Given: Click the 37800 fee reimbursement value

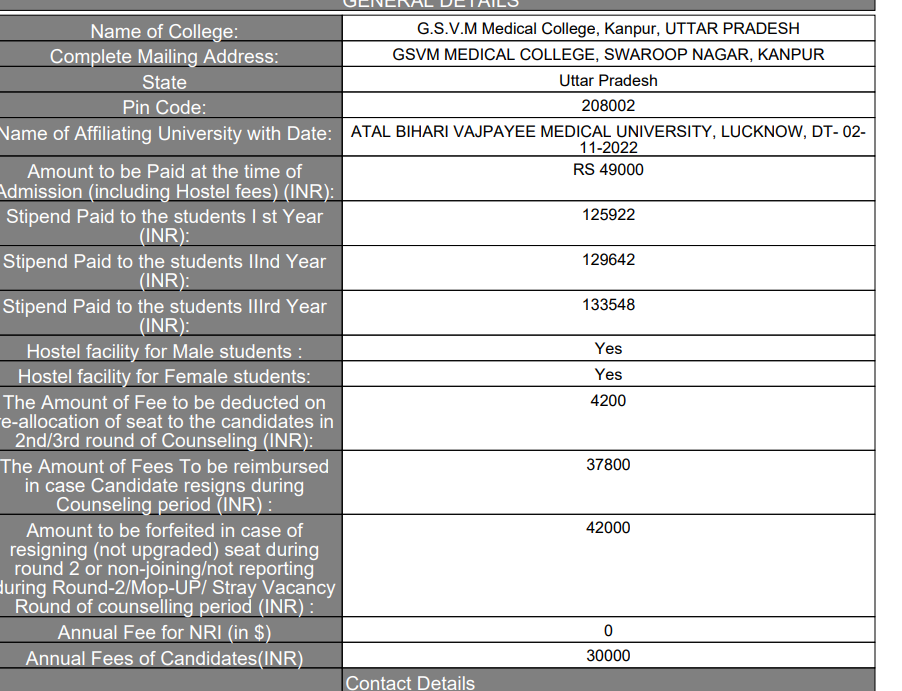Looking at the screenshot, I should click(608, 465).
